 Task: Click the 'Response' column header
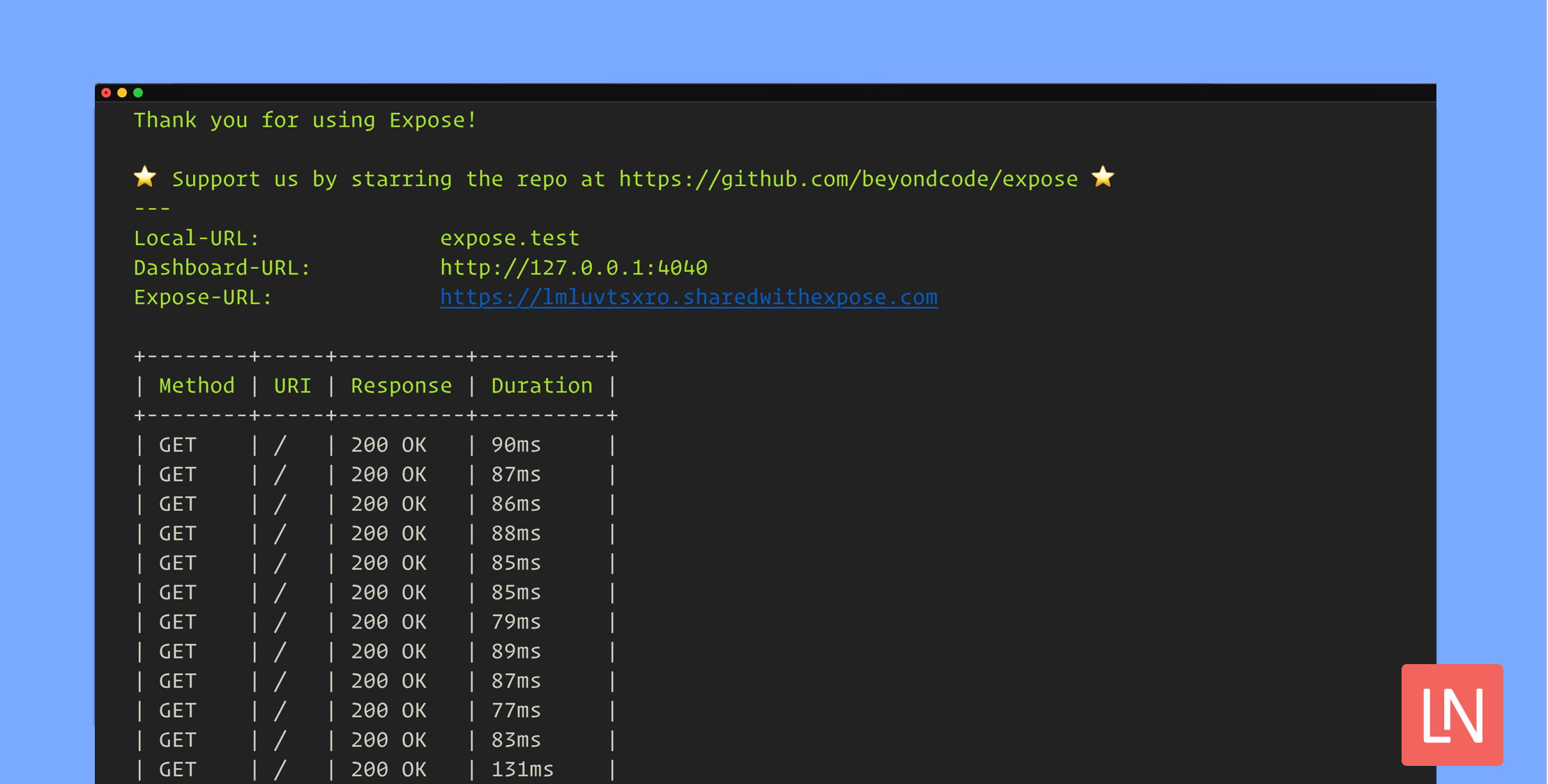coord(402,386)
